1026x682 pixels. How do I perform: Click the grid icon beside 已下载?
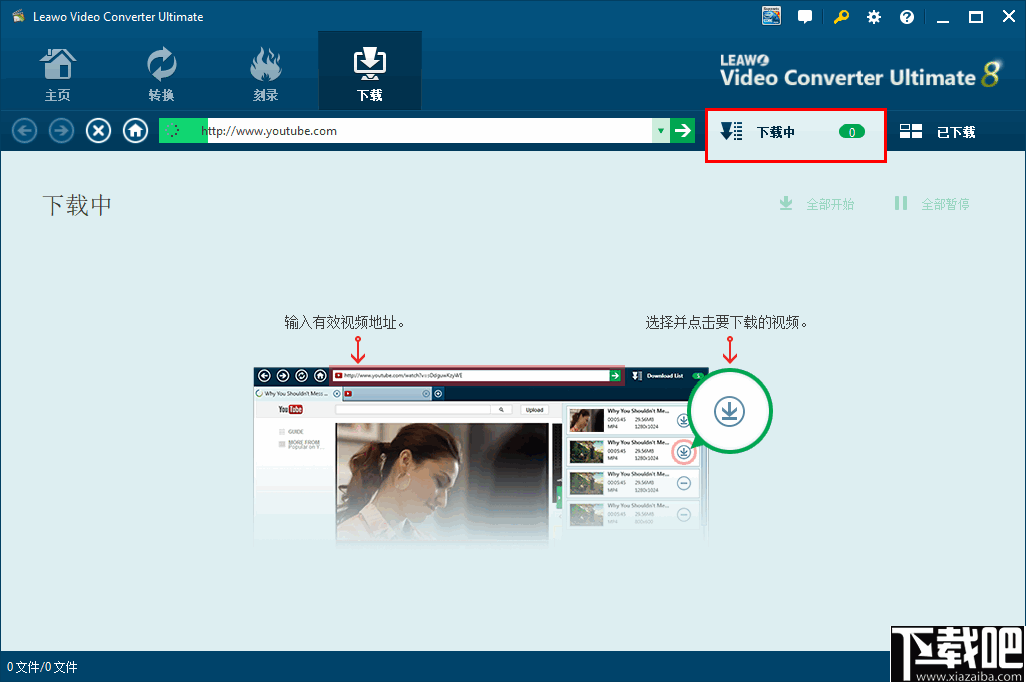coord(910,131)
